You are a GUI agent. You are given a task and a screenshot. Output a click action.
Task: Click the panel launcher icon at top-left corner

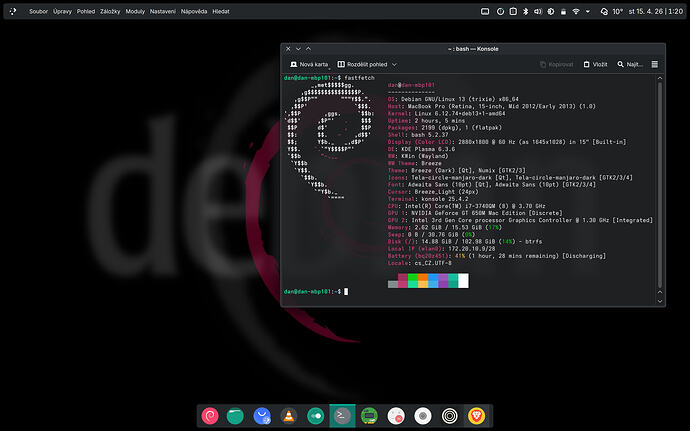point(13,11)
